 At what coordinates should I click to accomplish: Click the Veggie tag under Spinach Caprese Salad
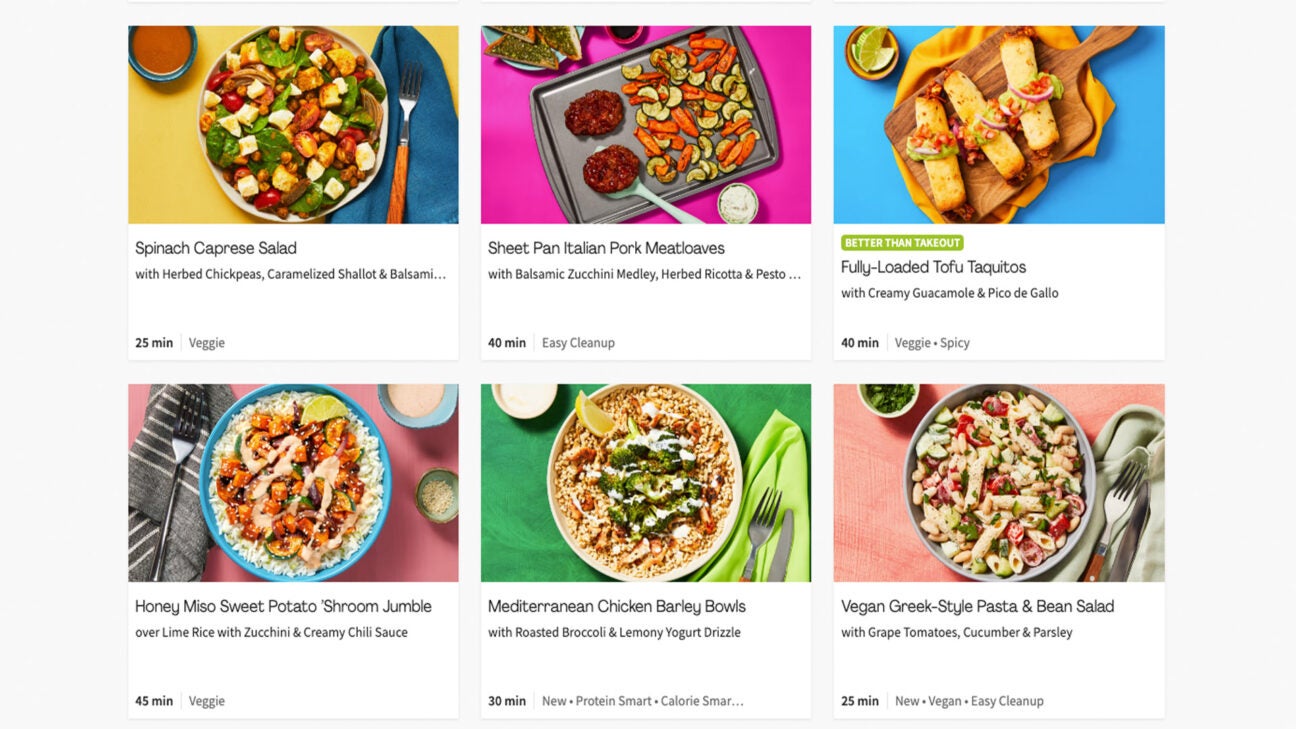pyautogui.click(x=206, y=342)
